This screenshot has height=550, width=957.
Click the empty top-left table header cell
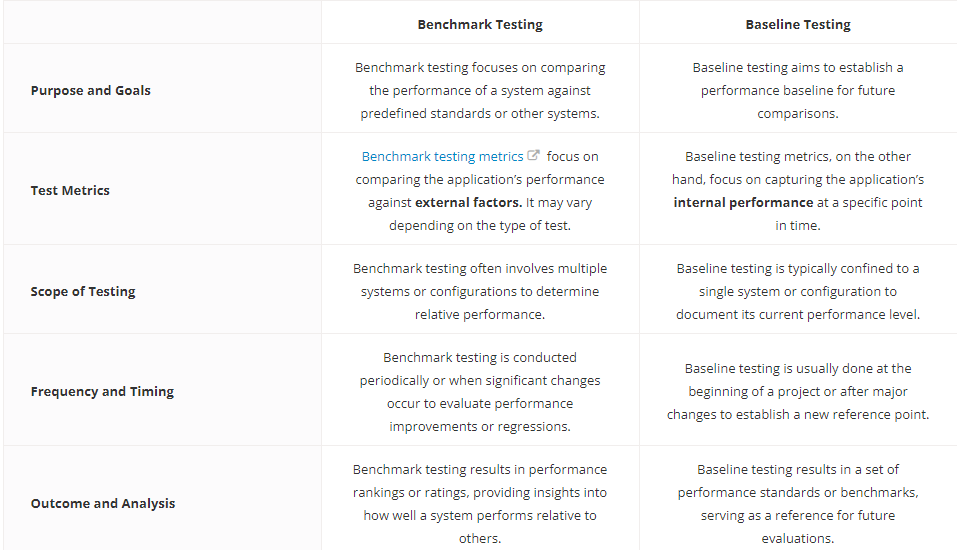(162, 24)
